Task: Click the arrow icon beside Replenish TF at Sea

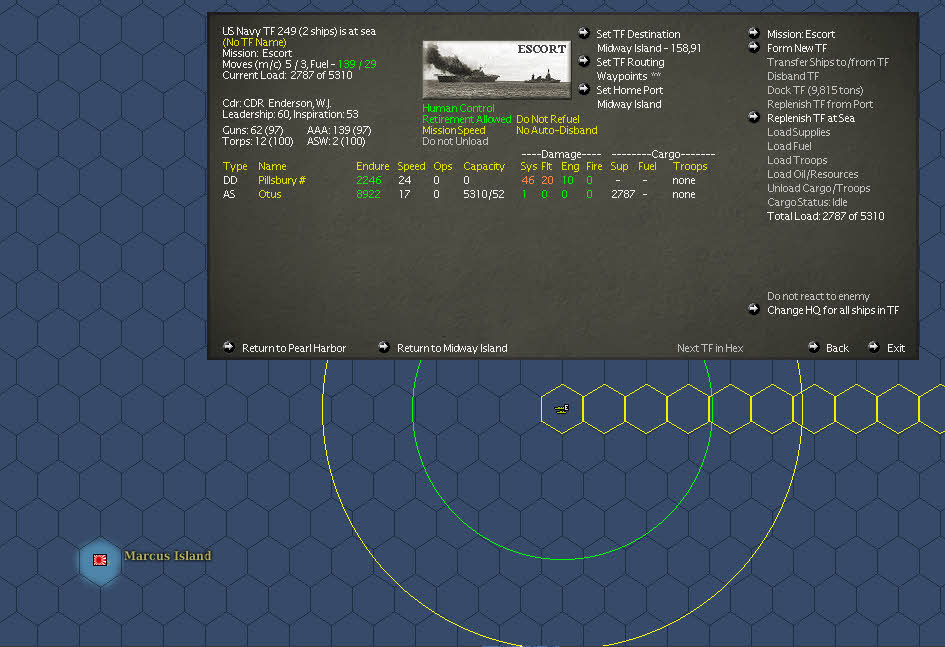Action: pos(754,117)
